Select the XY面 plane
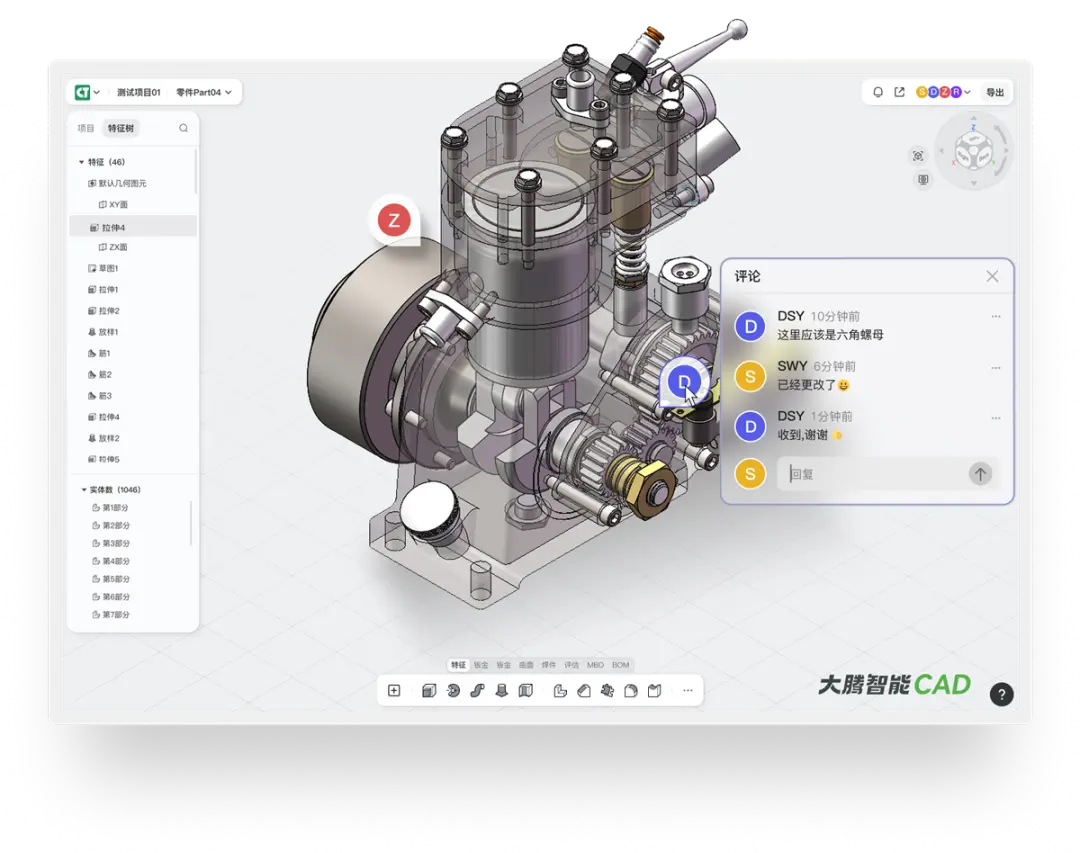 click(x=114, y=205)
